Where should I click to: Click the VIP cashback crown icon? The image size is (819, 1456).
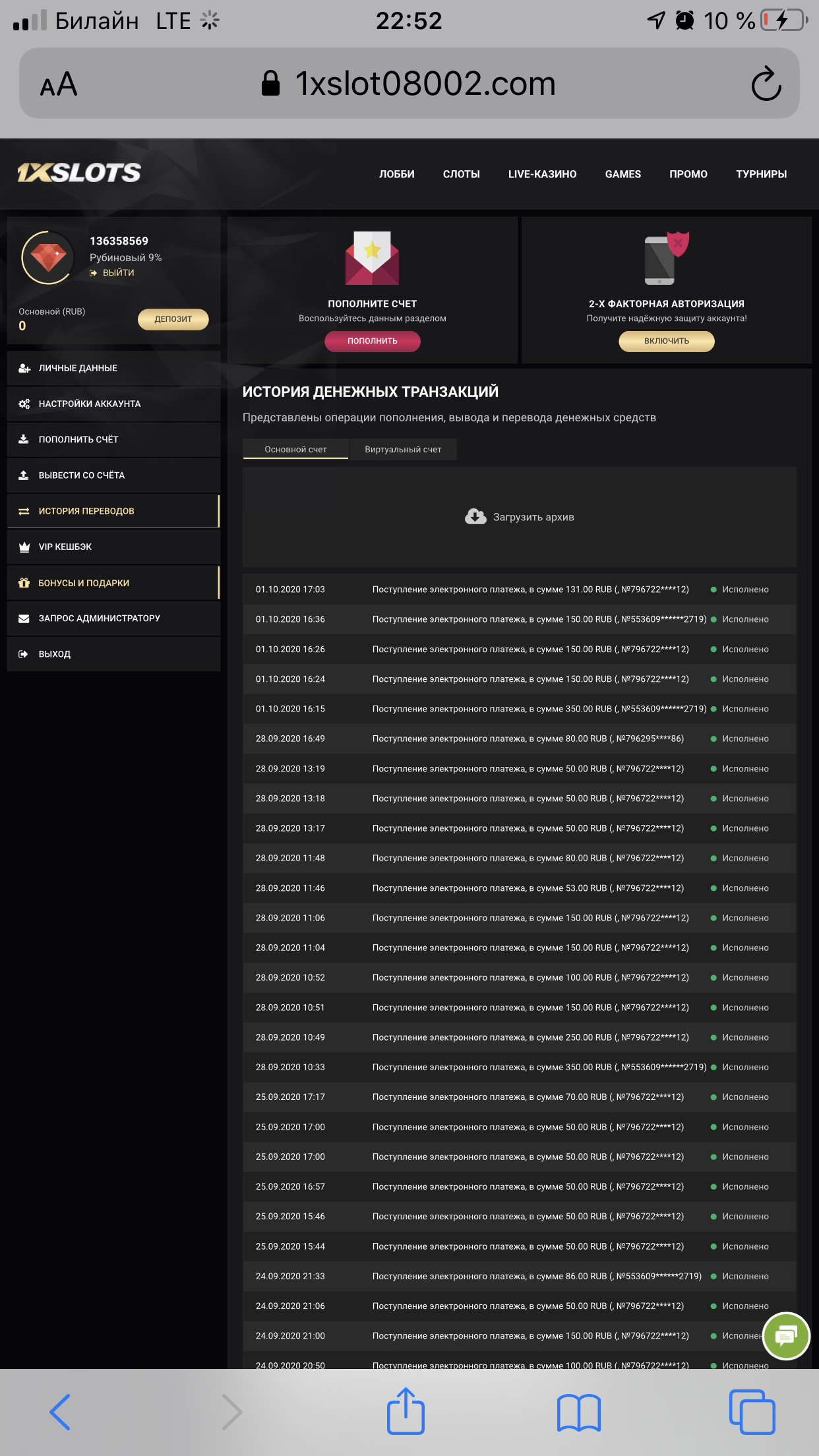pyautogui.click(x=24, y=547)
